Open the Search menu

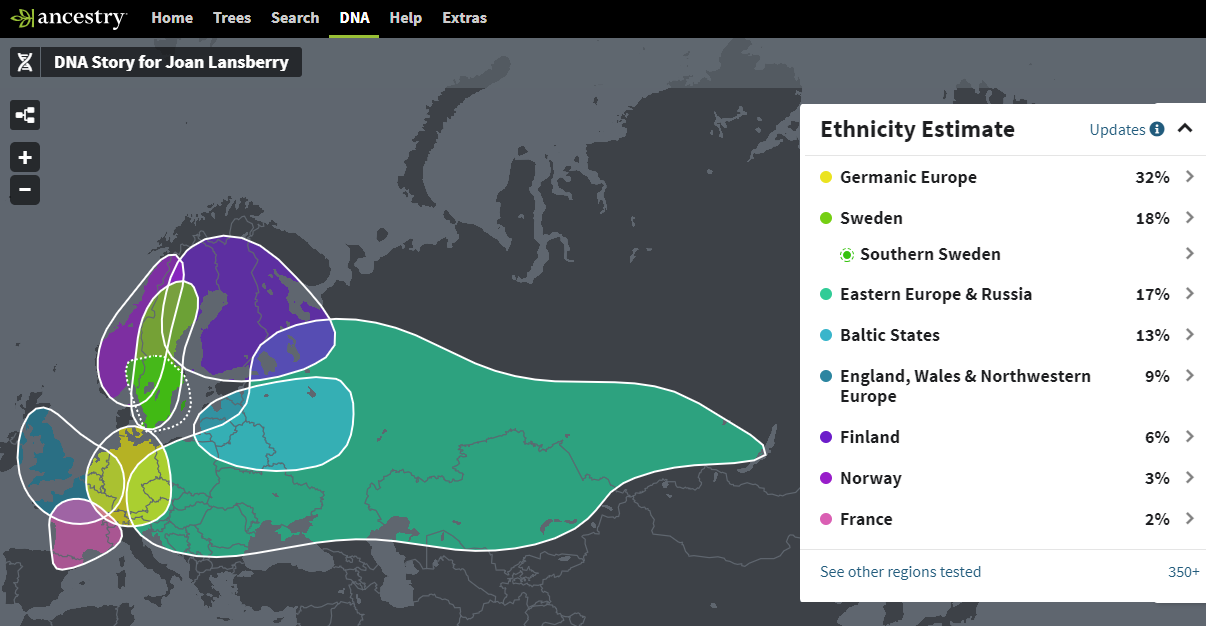295,18
